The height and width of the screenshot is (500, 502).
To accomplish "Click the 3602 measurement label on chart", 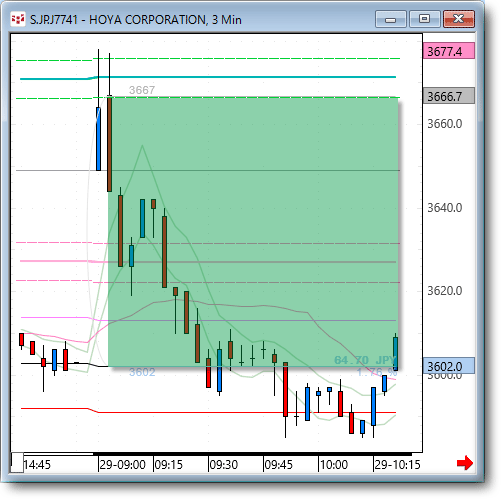I will tap(142, 372).
